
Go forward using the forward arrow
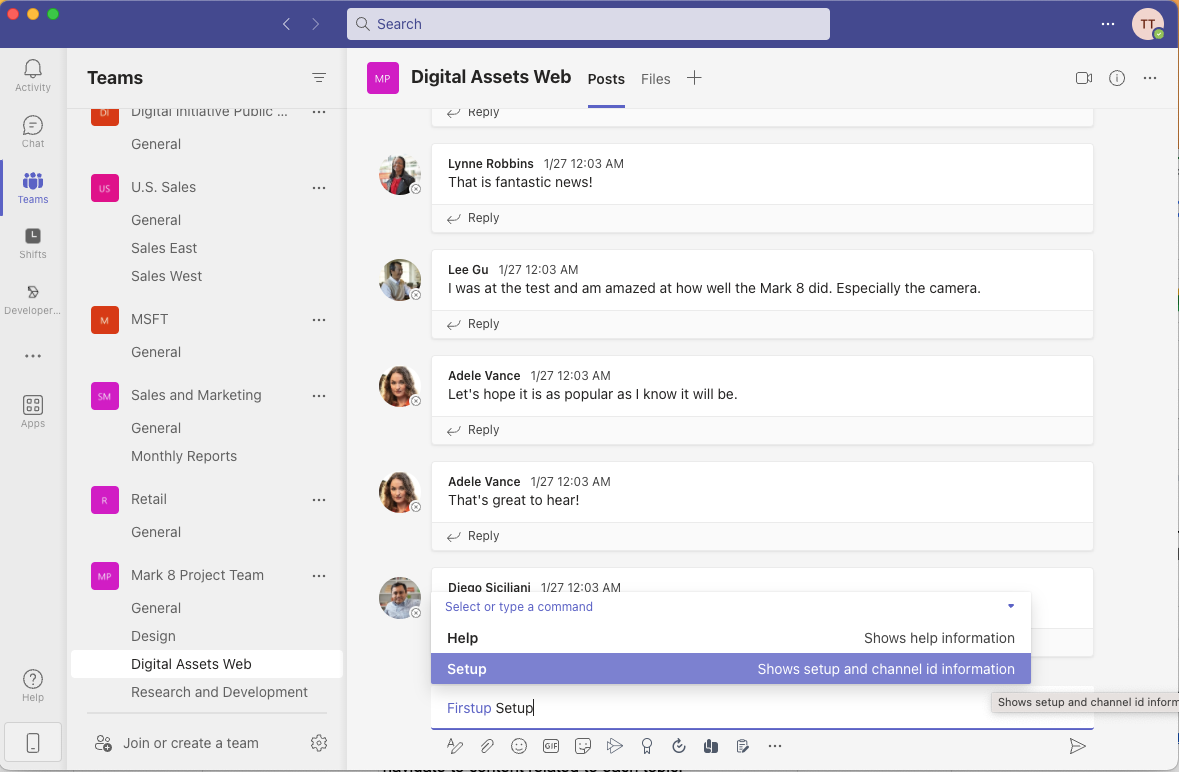[x=315, y=24]
